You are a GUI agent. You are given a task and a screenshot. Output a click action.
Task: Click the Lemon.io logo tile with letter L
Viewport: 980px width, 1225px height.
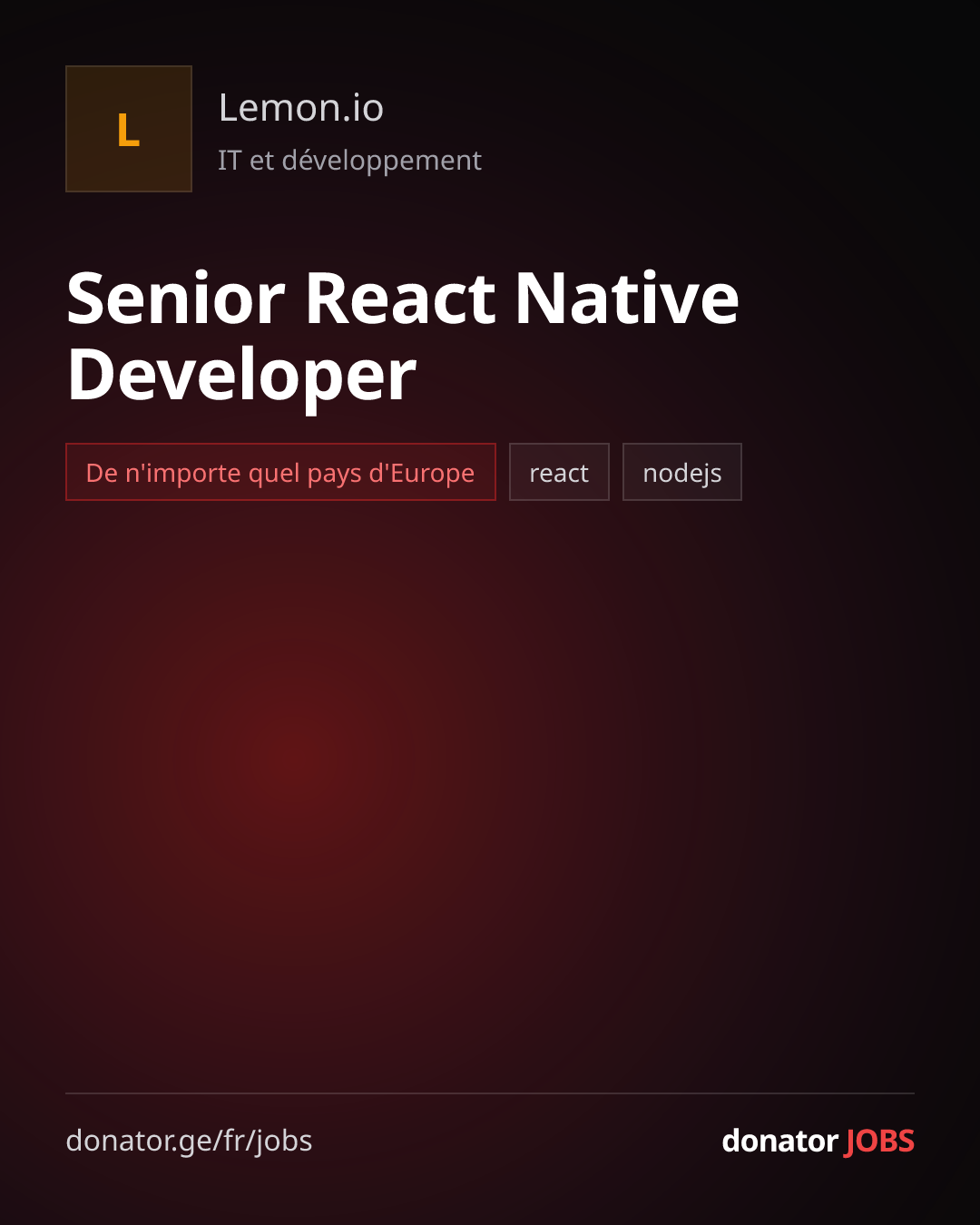point(129,129)
